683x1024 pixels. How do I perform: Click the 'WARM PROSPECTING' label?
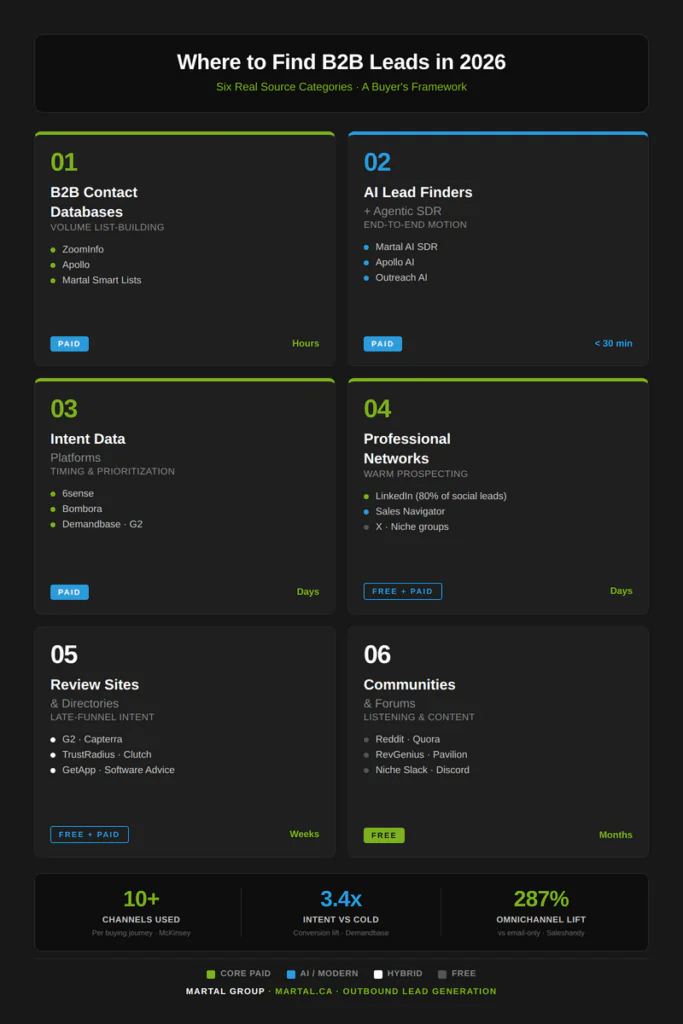(x=416, y=474)
